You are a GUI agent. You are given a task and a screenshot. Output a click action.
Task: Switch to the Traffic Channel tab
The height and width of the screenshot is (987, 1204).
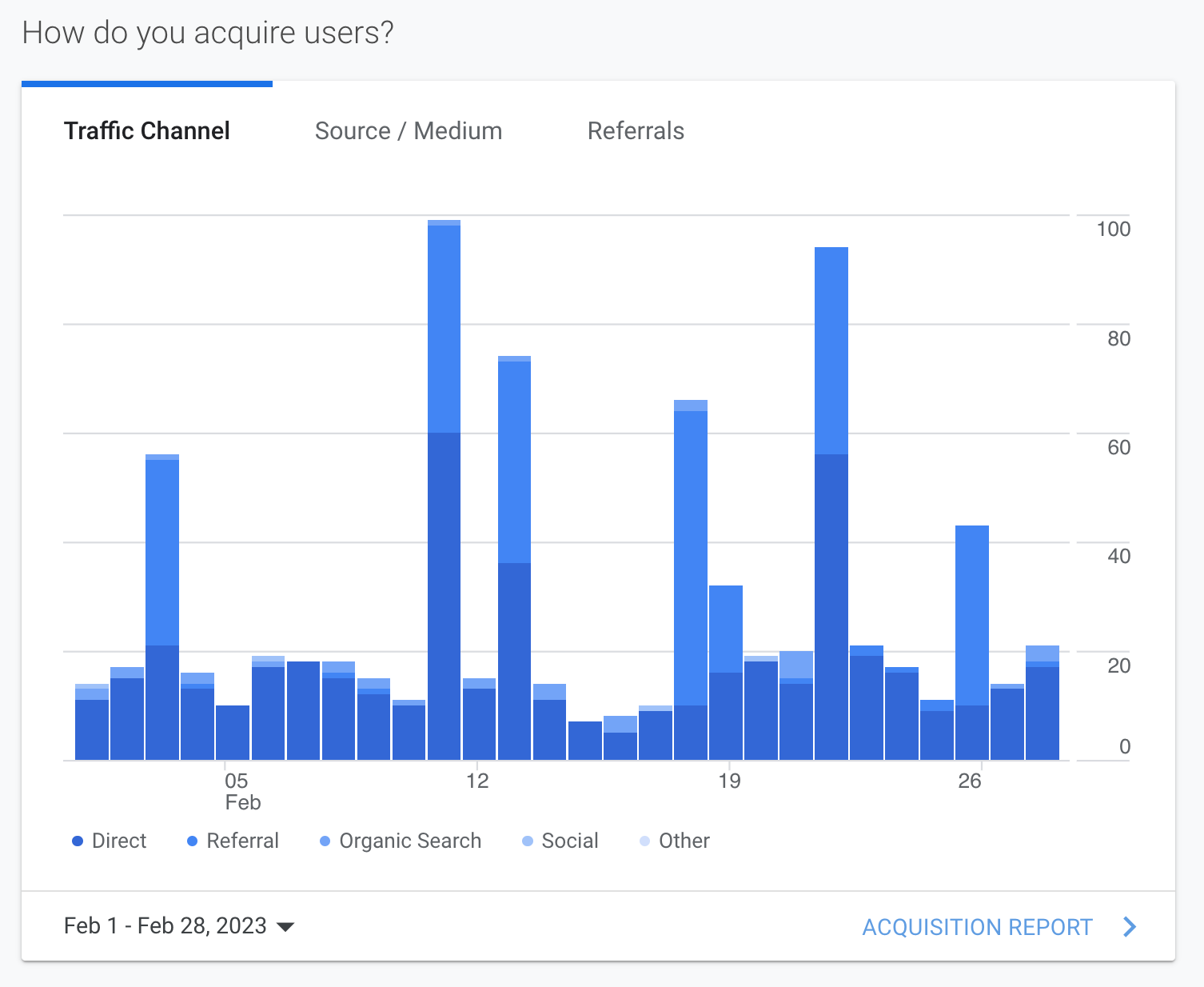tap(147, 131)
